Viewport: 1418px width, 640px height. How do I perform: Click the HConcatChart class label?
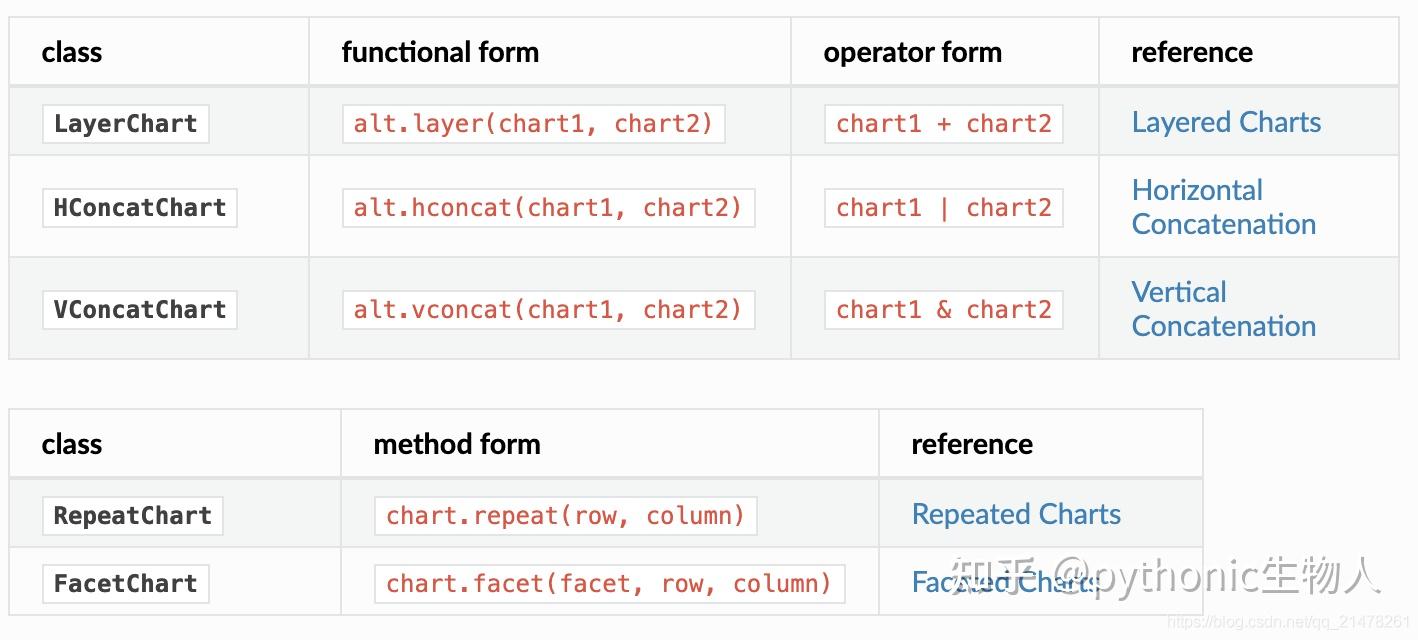tap(139, 208)
